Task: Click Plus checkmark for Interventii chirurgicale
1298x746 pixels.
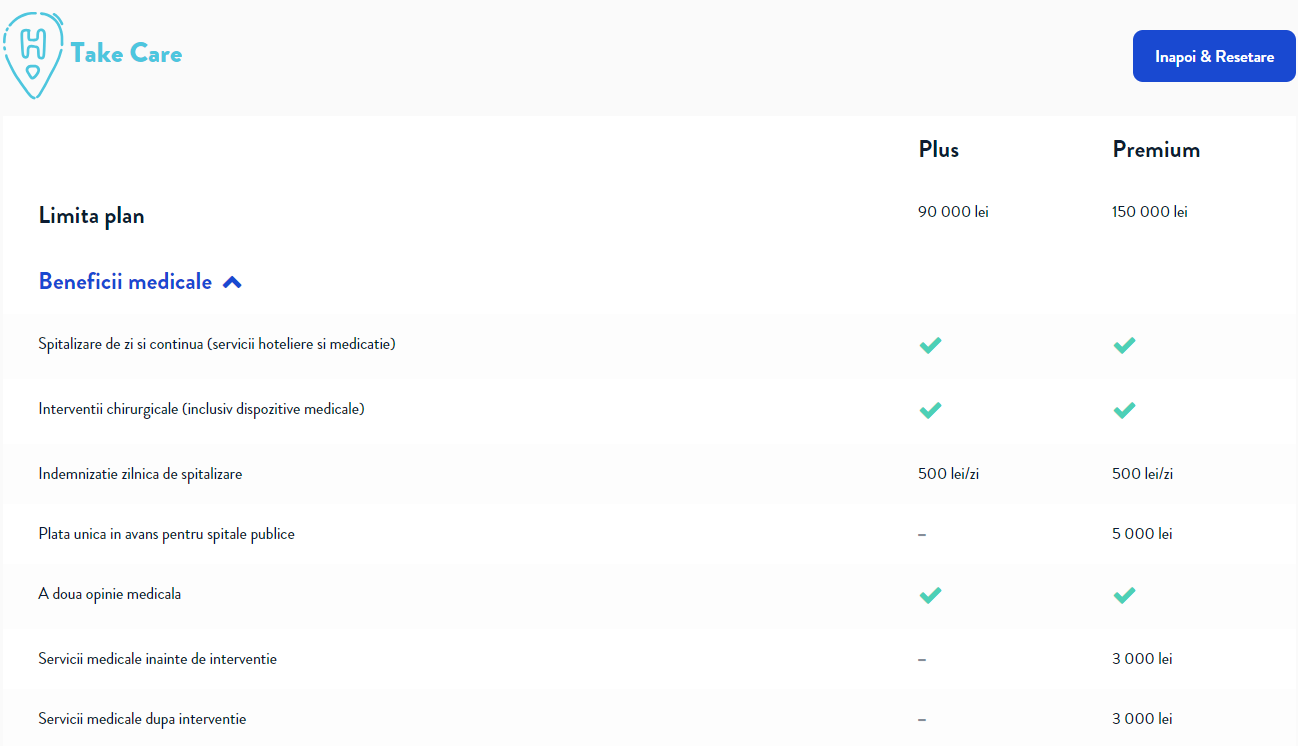Action: pos(930,410)
